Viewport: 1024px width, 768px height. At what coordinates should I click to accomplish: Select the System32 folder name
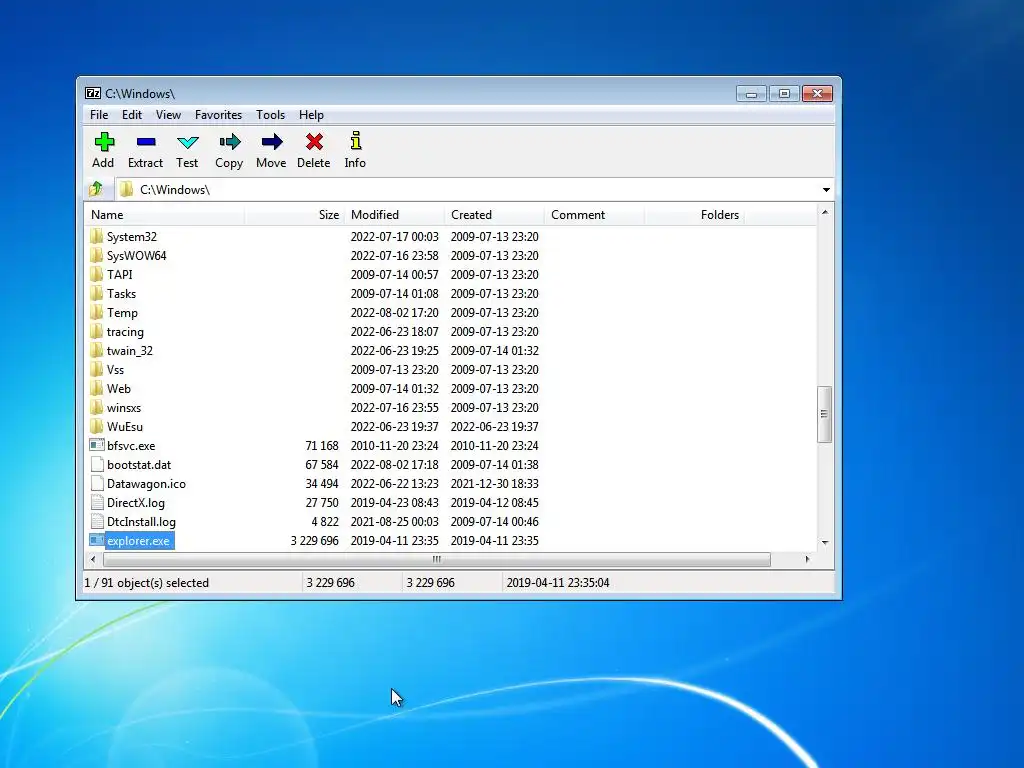pos(132,236)
